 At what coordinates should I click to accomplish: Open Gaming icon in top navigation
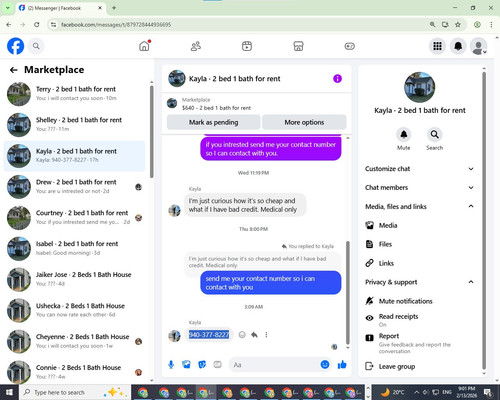350,46
